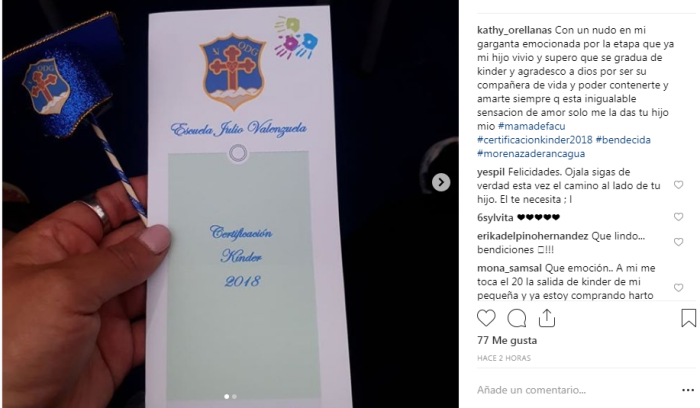700x408 pixels.
Task: Open the mona_samsal profile
Action: click(x=509, y=268)
